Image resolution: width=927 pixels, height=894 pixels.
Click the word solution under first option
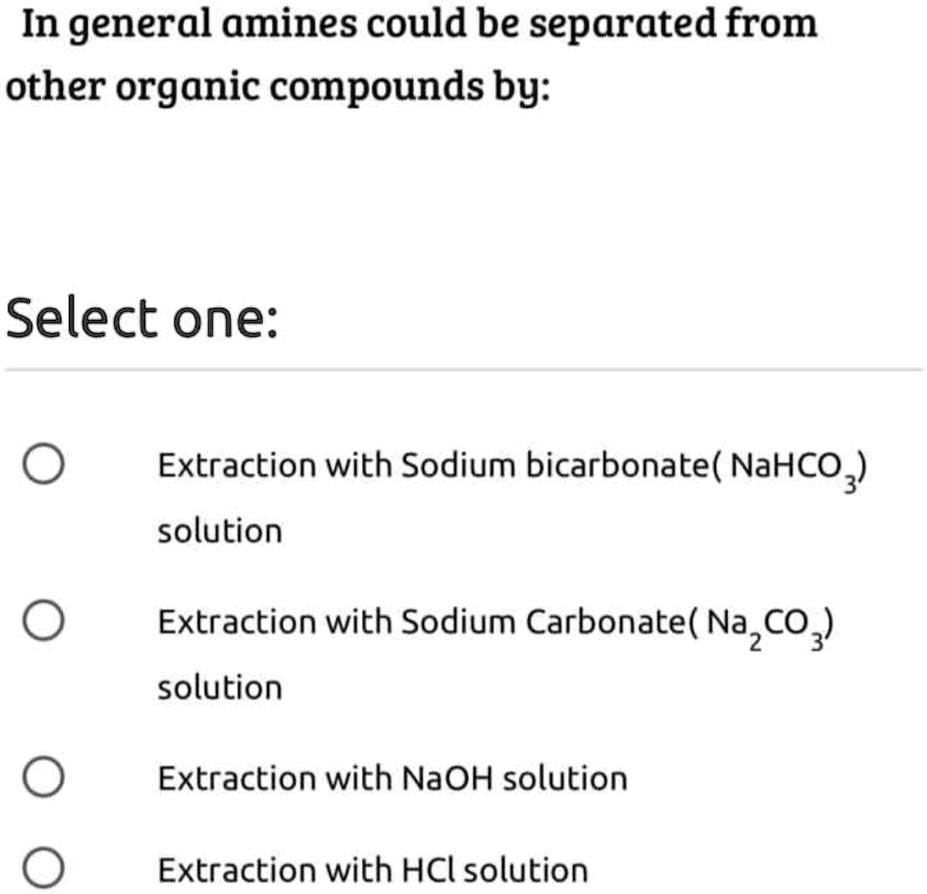click(218, 530)
